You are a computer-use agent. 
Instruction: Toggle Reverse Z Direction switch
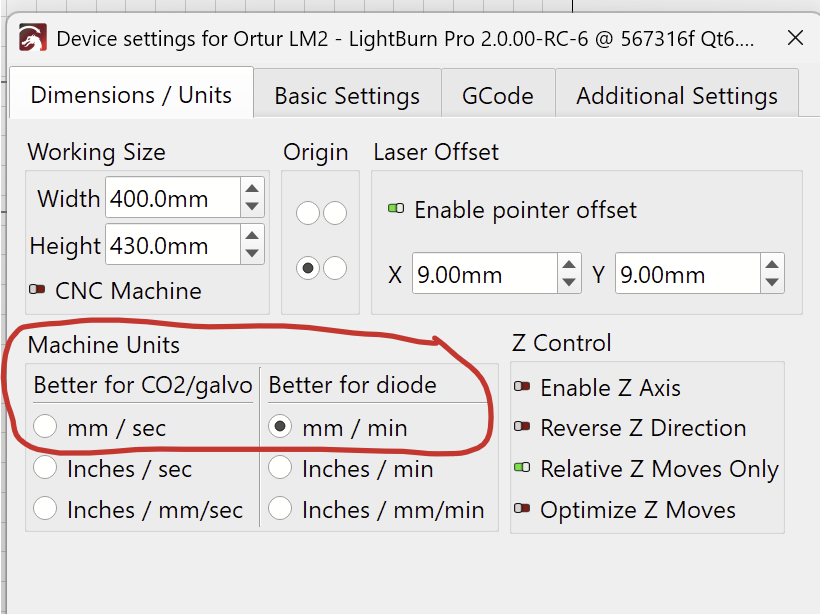click(522, 426)
